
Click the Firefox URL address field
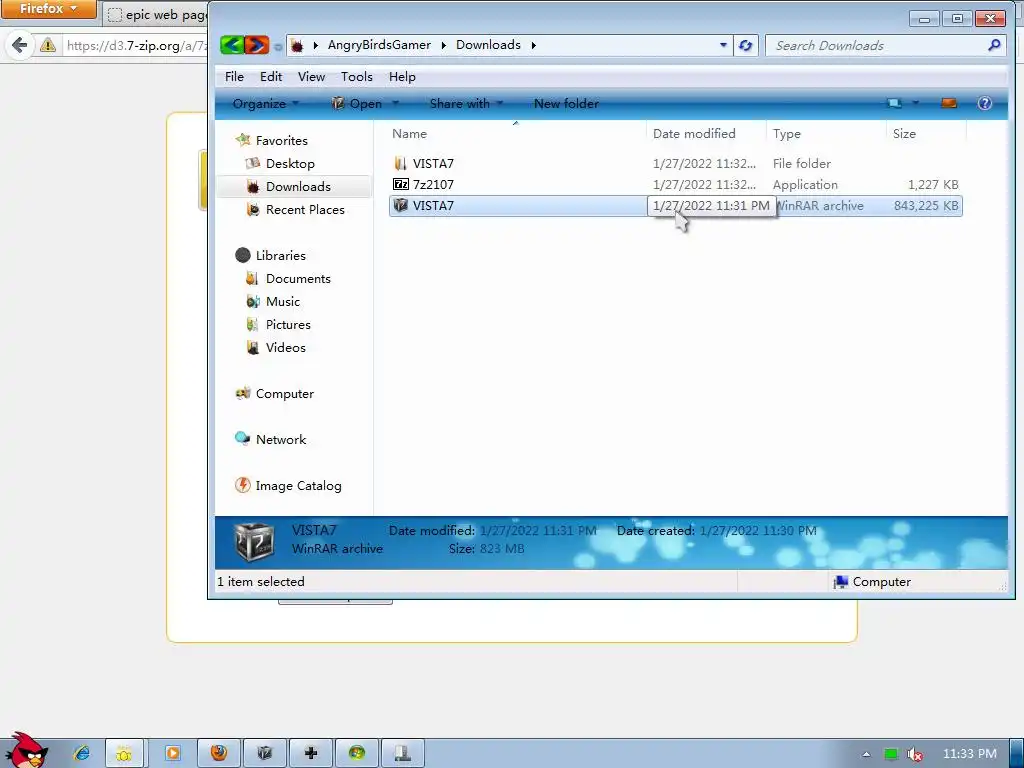tap(137, 46)
